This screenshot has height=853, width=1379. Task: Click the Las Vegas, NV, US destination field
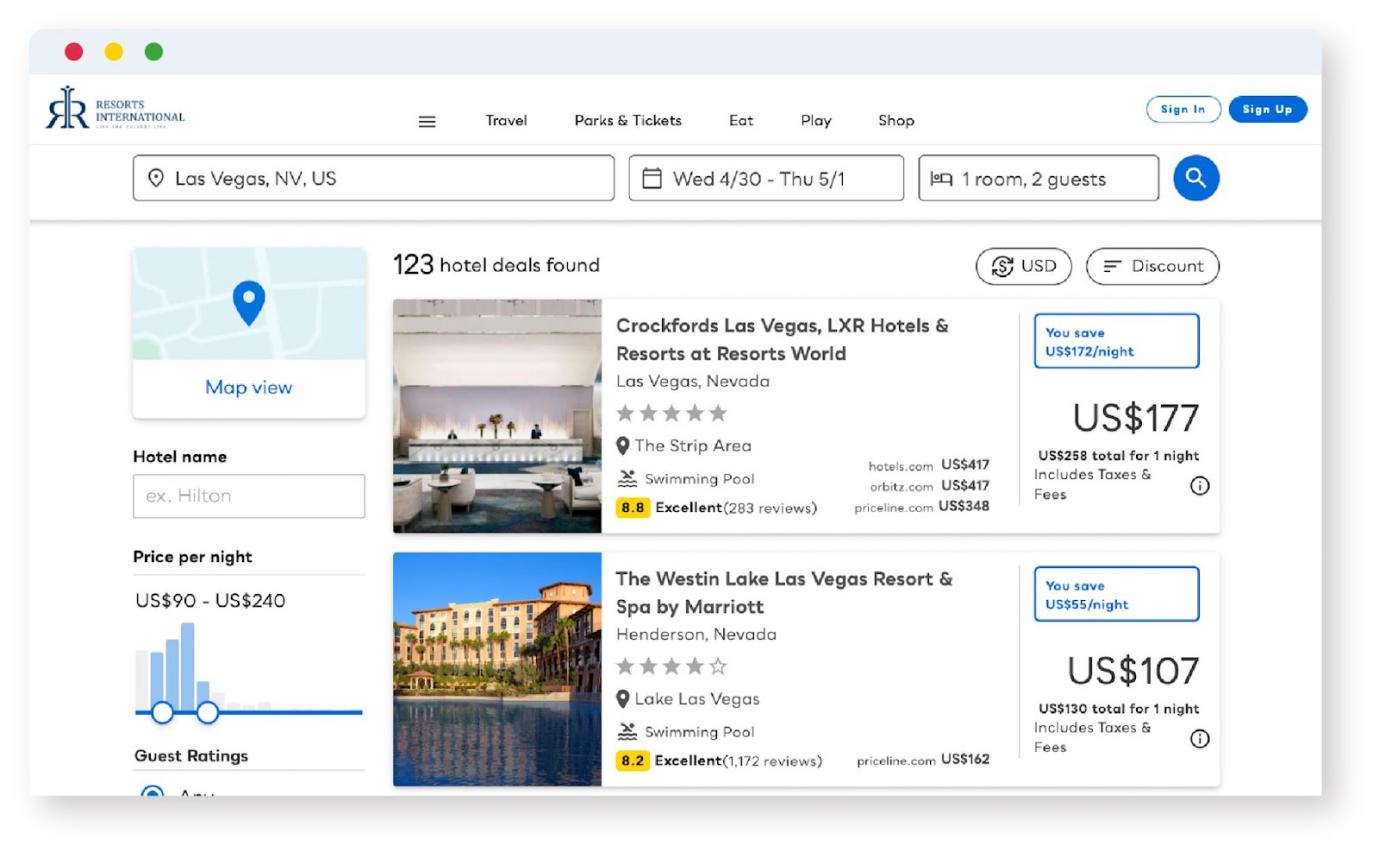tap(374, 178)
